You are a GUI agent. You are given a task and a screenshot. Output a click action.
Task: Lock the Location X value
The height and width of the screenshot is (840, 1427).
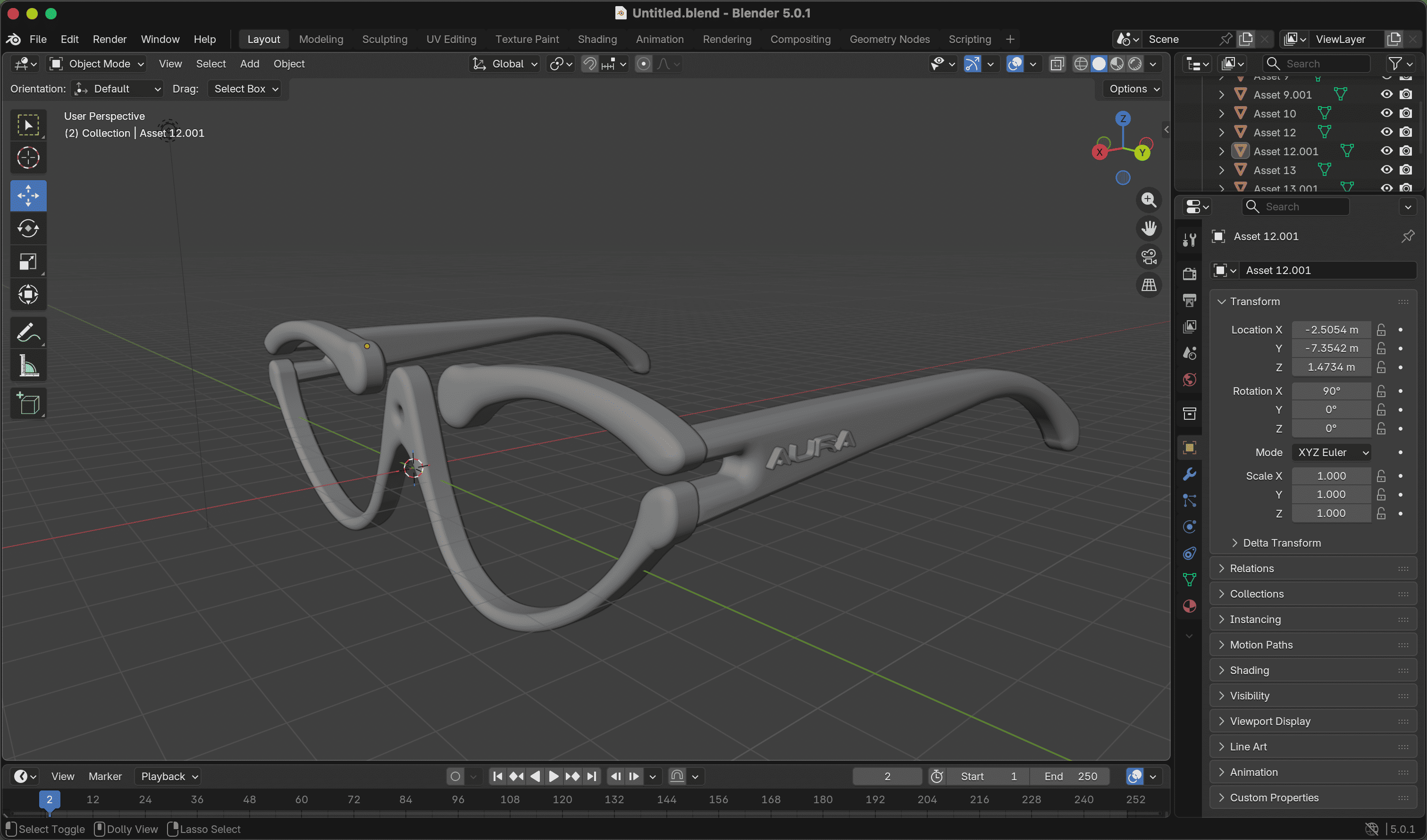point(1381,329)
